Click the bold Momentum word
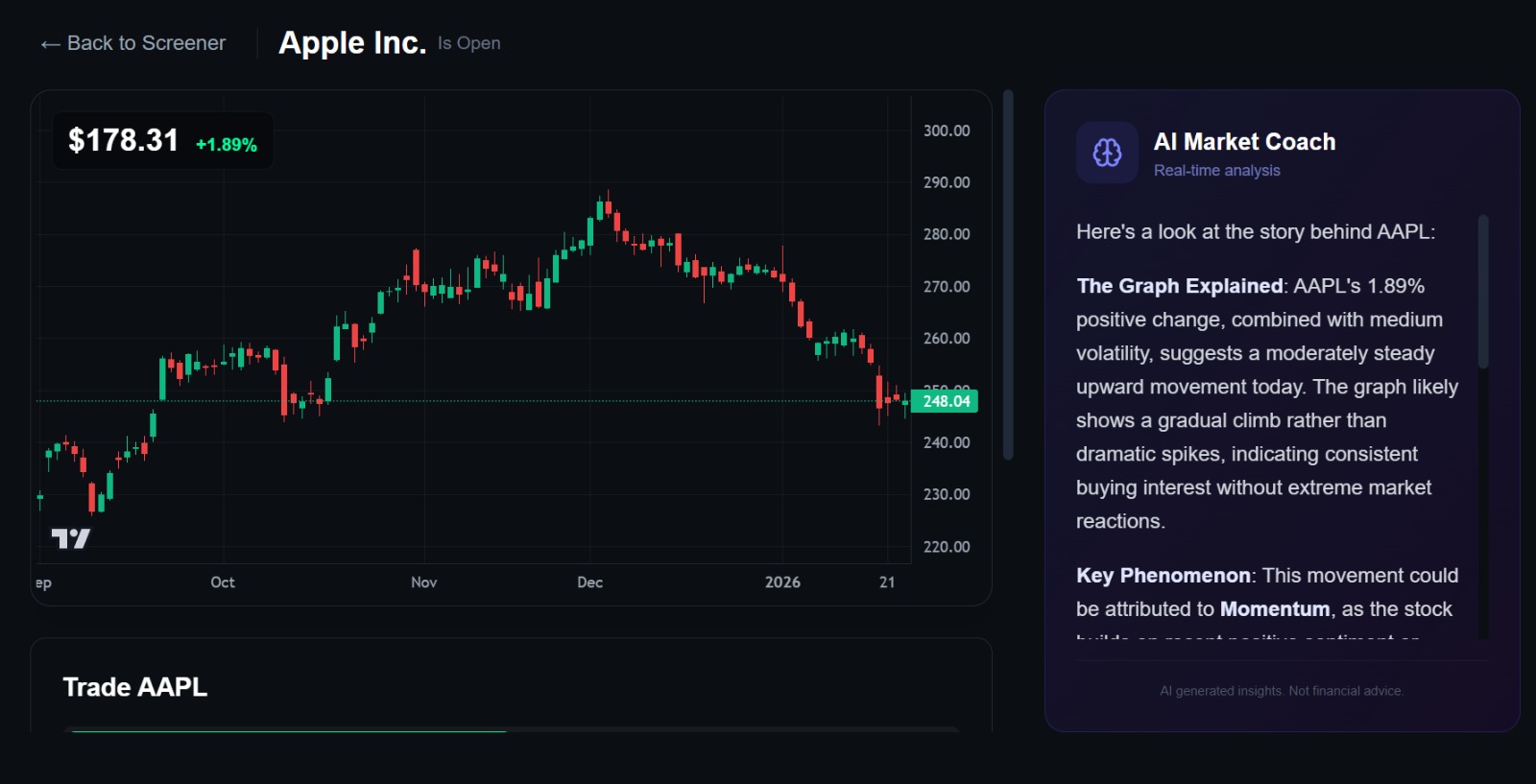The width and height of the screenshot is (1536, 784). pyautogui.click(x=1275, y=609)
